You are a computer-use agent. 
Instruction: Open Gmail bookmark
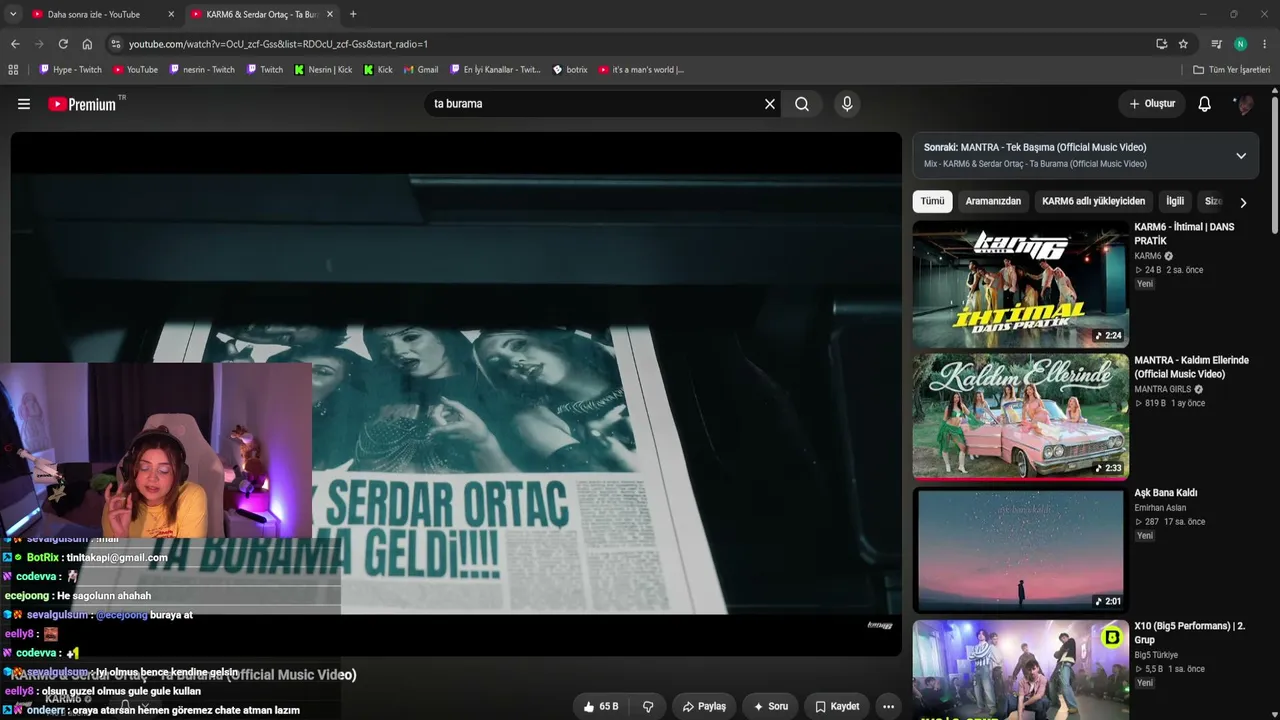[420, 70]
